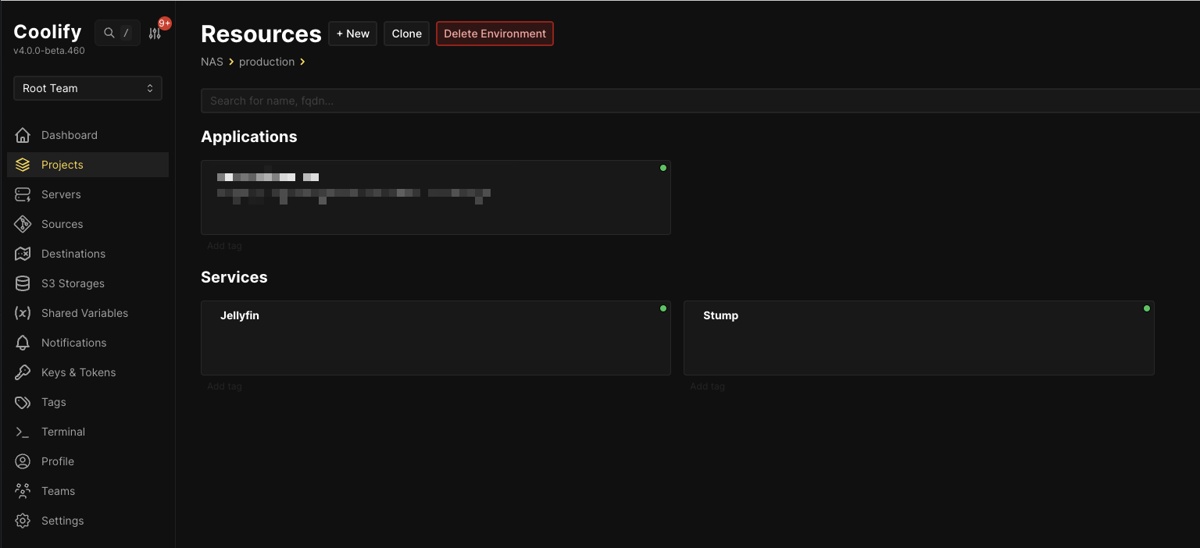Click the Servers icon in sidebar
The image size is (1200, 548).
22,194
